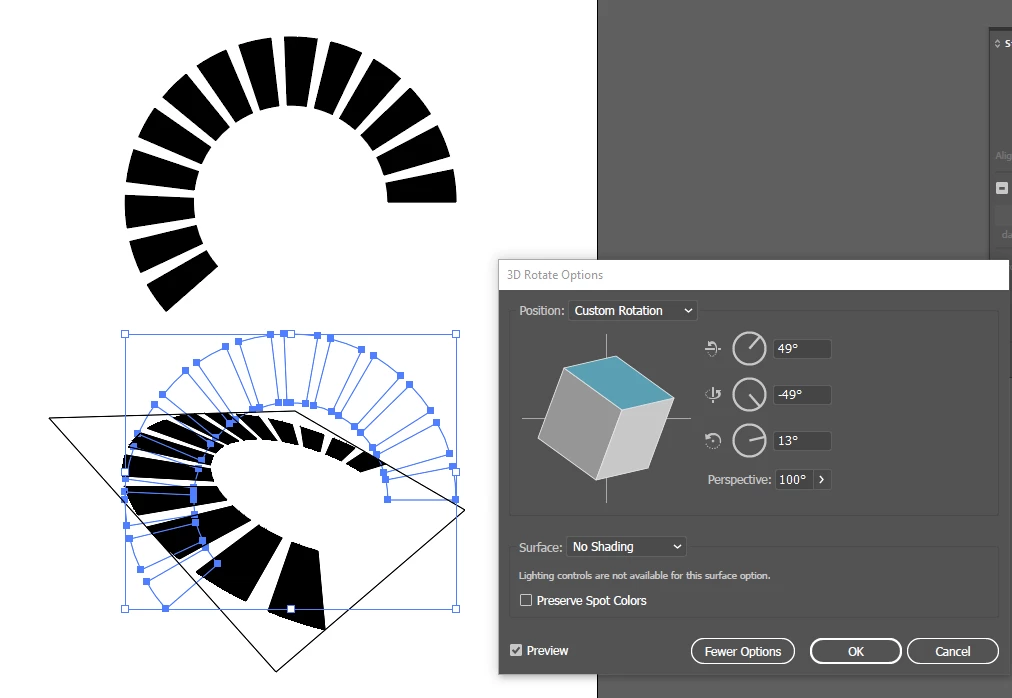Open the Position dropdown

[x=632, y=311]
